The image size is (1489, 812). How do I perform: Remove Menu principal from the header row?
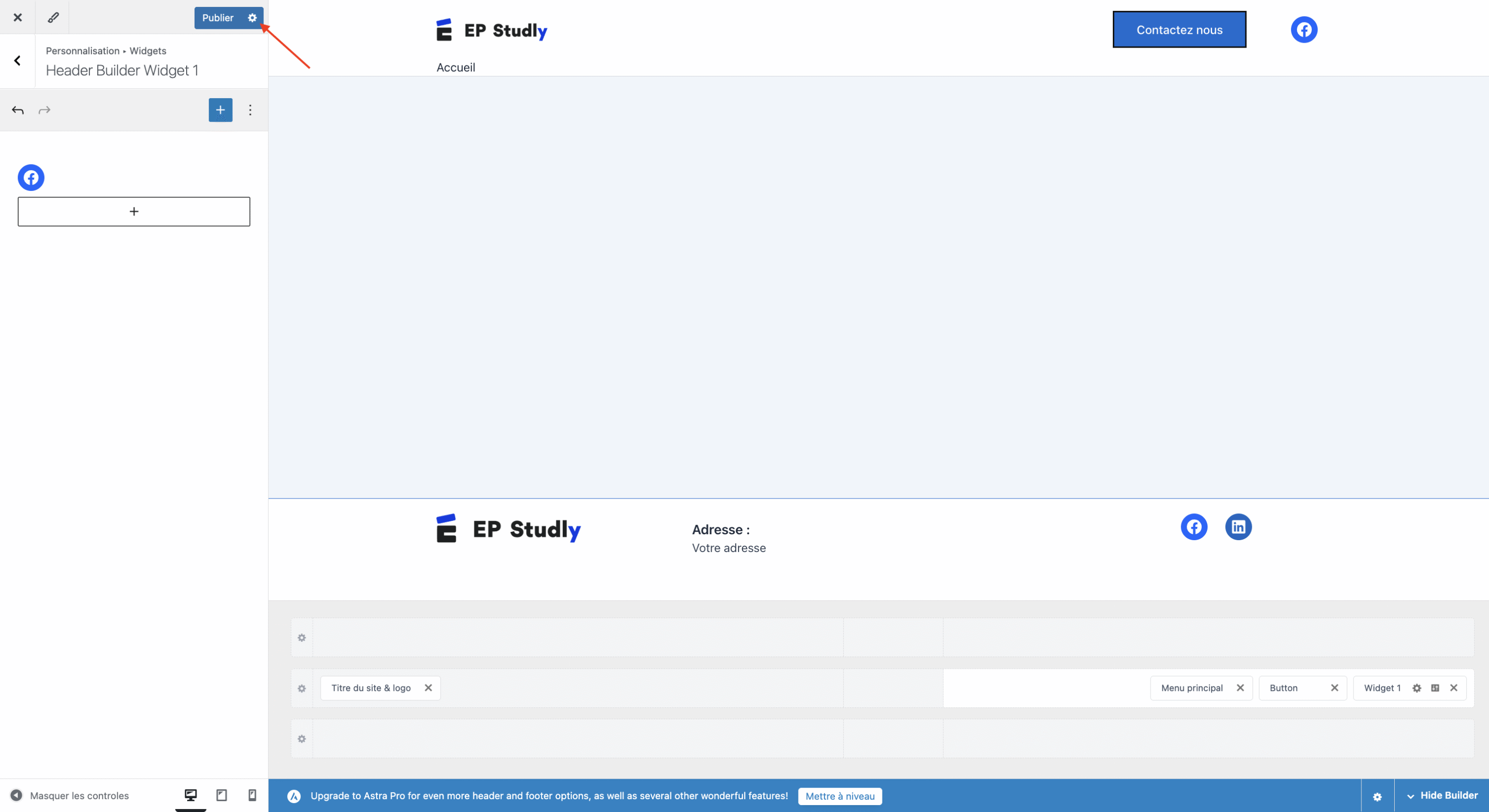(x=1240, y=688)
